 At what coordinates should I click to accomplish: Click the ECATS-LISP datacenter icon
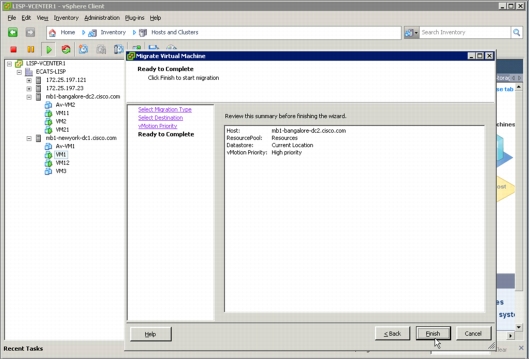pos(29,72)
